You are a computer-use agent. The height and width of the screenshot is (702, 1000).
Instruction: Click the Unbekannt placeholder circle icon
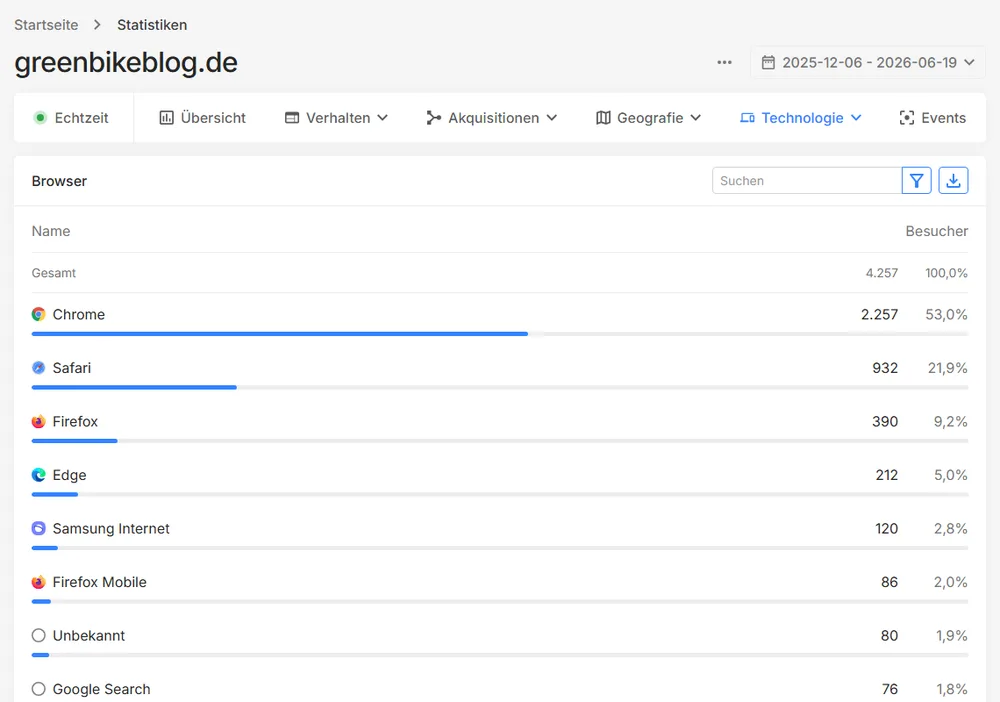click(x=39, y=636)
